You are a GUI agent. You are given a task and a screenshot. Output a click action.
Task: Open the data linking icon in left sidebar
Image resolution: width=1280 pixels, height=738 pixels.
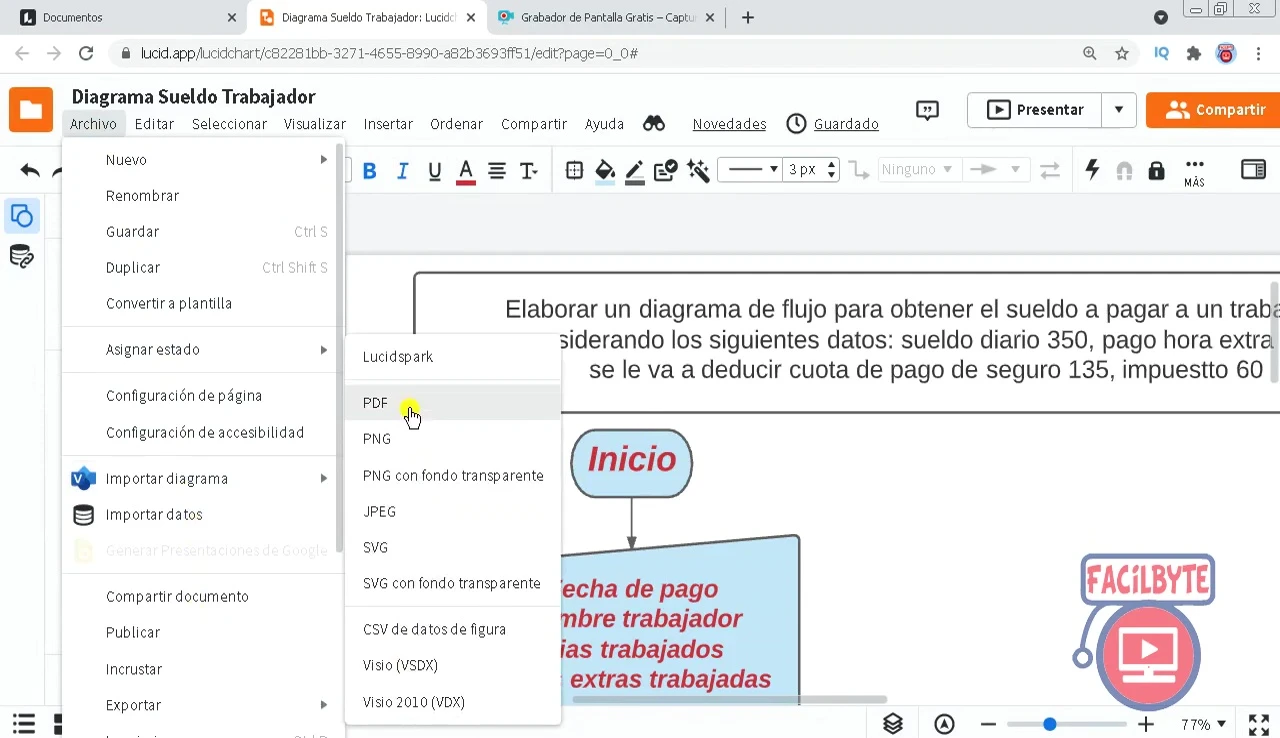[21, 257]
